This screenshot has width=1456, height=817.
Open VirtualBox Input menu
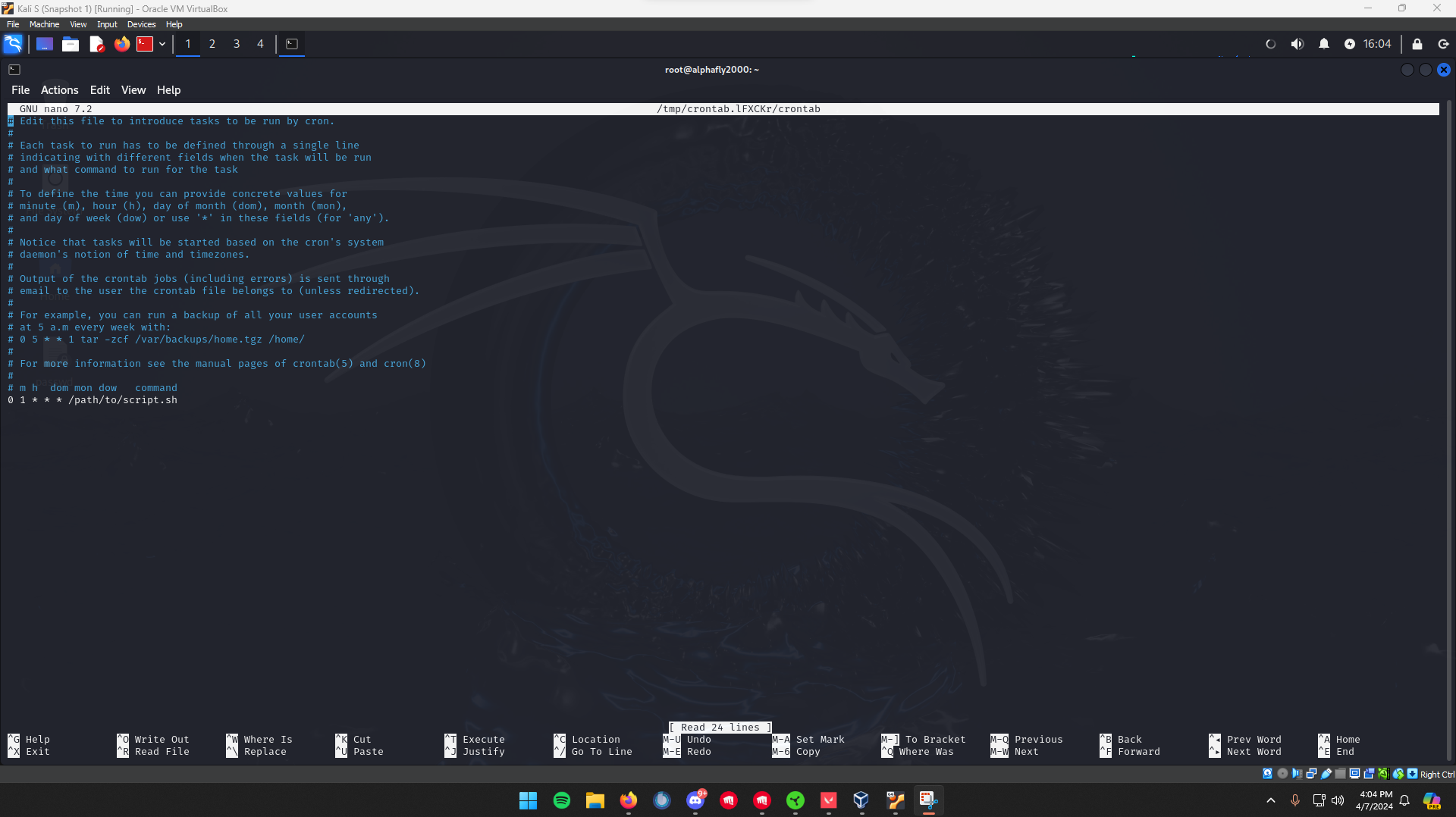click(x=107, y=24)
